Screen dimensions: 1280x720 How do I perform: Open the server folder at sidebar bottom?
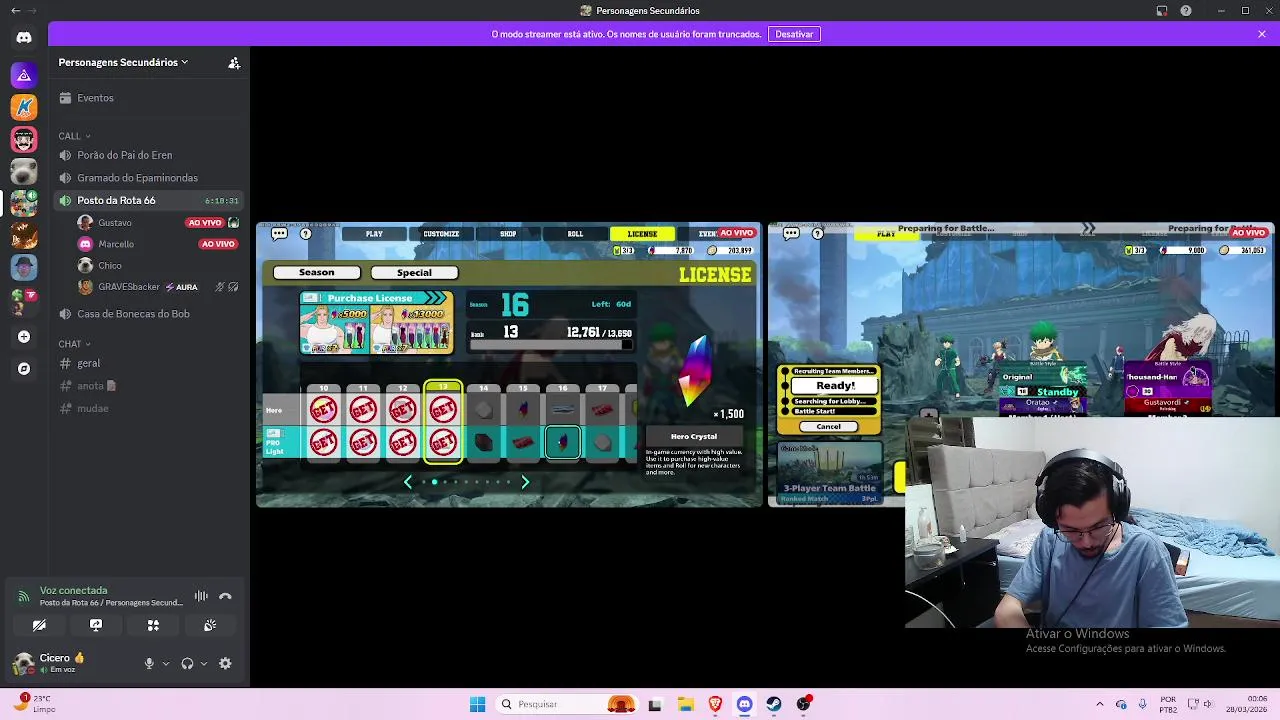tap(24, 300)
